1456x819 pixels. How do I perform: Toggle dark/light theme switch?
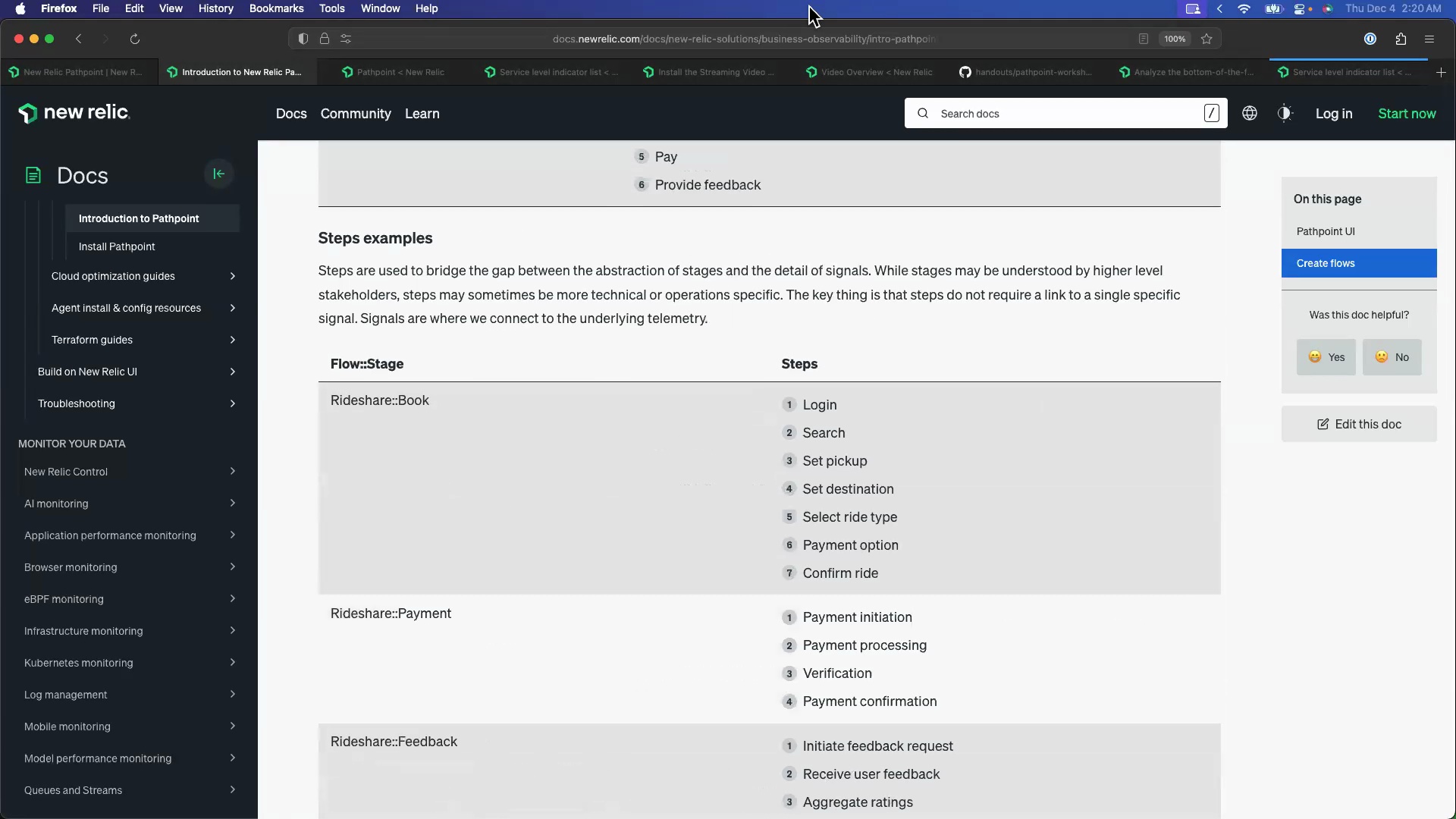coord(1285,113)
